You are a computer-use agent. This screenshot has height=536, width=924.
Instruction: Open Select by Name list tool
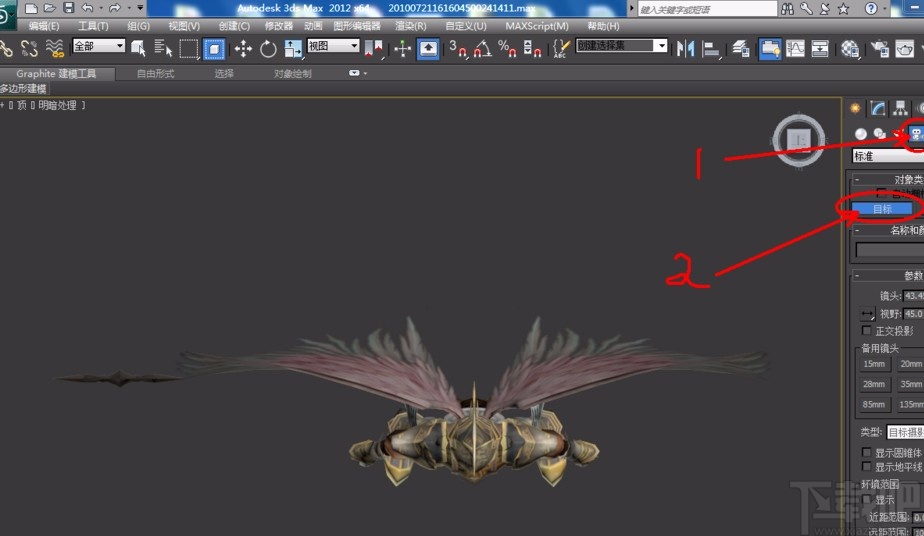[163, 48]
